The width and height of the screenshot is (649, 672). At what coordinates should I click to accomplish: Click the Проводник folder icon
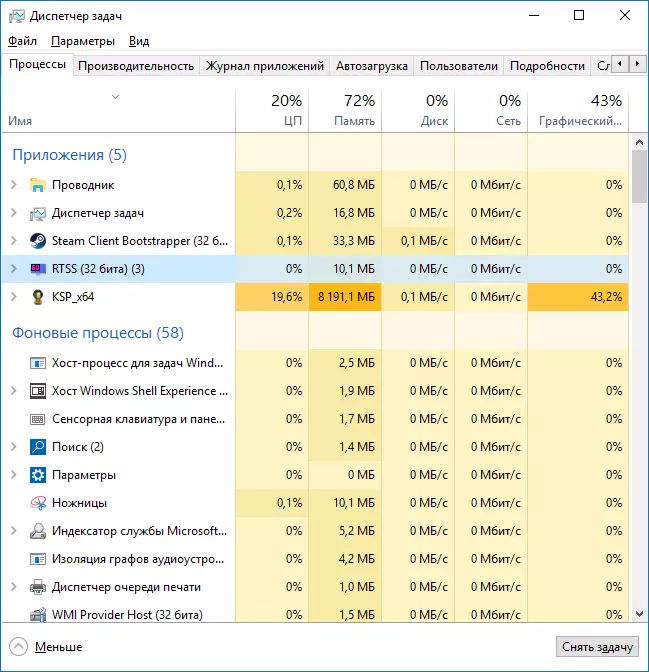pos(38,185)
